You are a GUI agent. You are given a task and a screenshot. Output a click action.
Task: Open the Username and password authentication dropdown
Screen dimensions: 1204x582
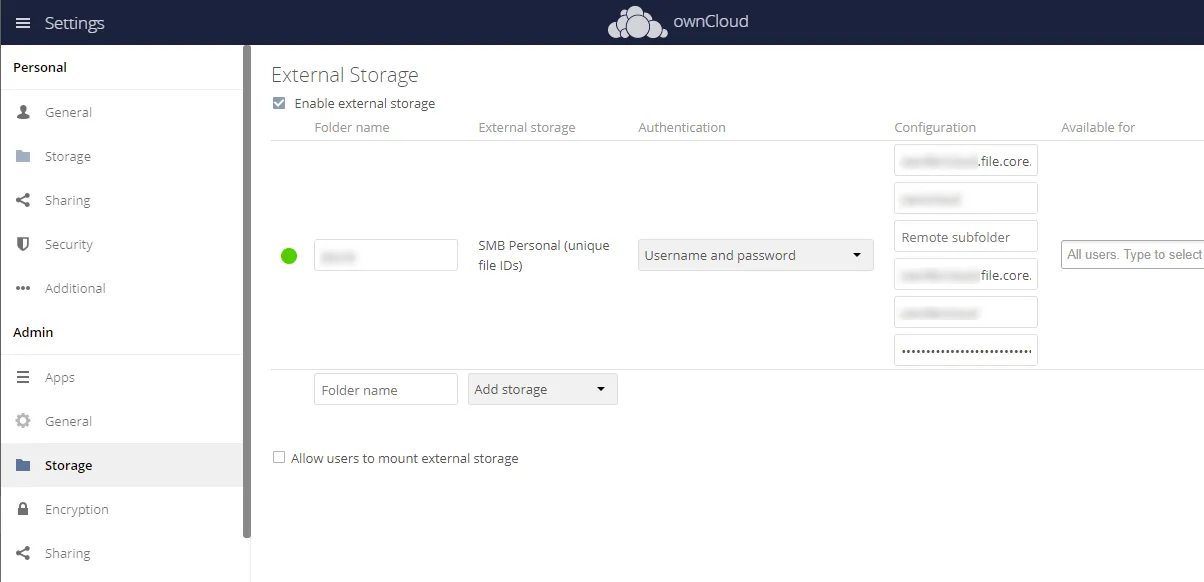coord(755,255)
